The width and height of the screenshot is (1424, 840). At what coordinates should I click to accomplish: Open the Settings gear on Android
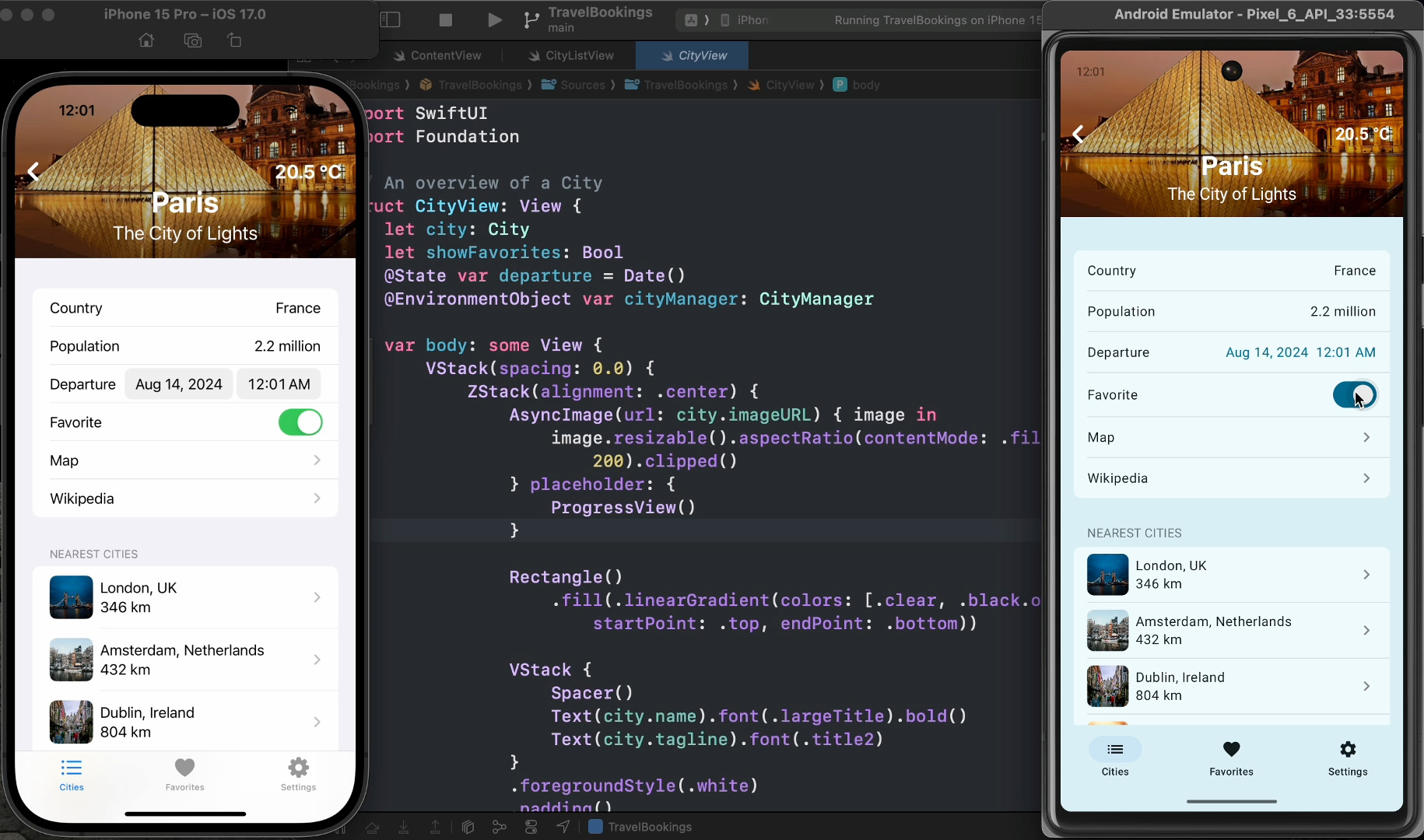(1348, 758)
